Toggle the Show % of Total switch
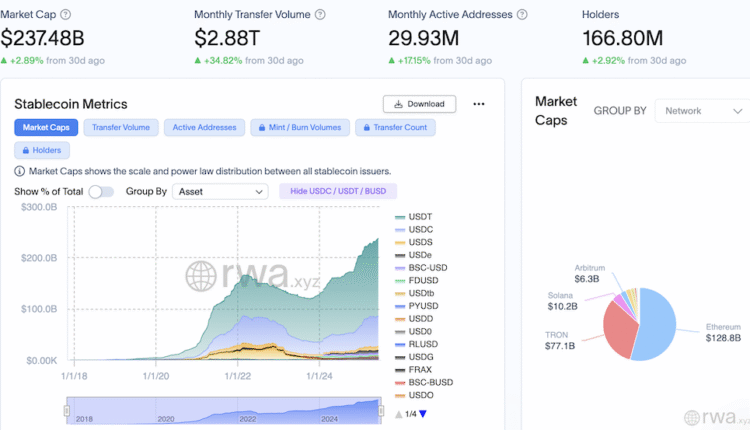The width and height of the screenshot is (750, 430). click(101, 191)
